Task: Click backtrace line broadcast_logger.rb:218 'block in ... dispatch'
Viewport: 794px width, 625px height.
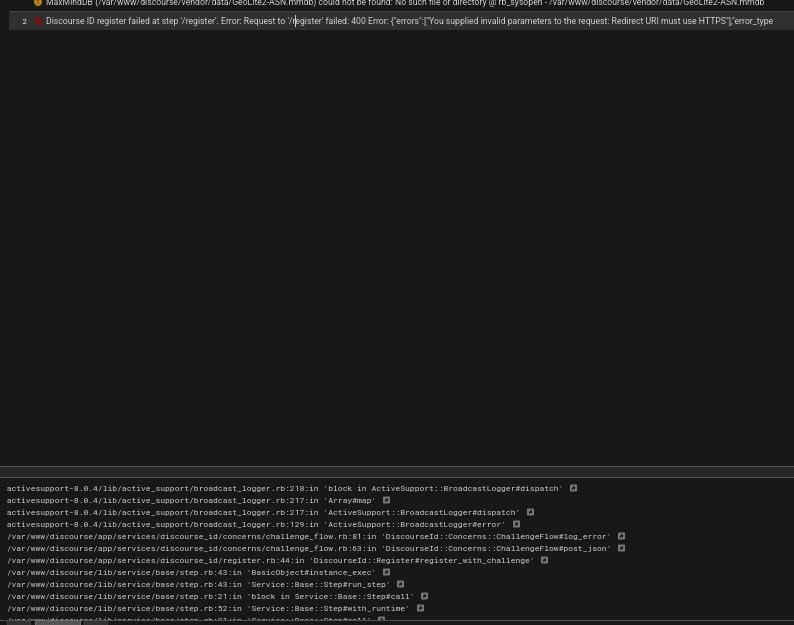Action: [285, 489]
